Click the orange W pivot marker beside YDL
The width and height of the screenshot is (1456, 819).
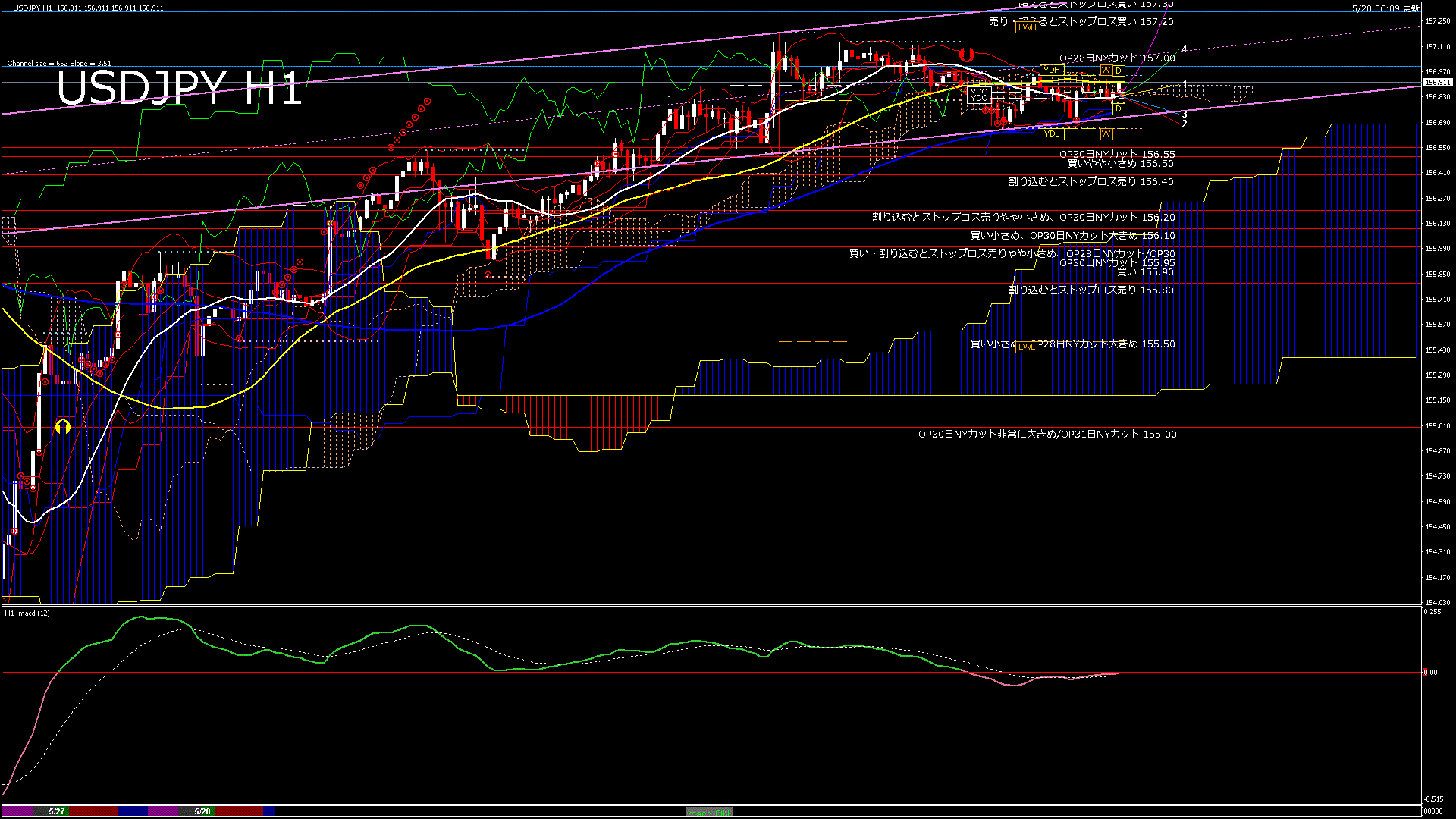[x=1106, y=134]
